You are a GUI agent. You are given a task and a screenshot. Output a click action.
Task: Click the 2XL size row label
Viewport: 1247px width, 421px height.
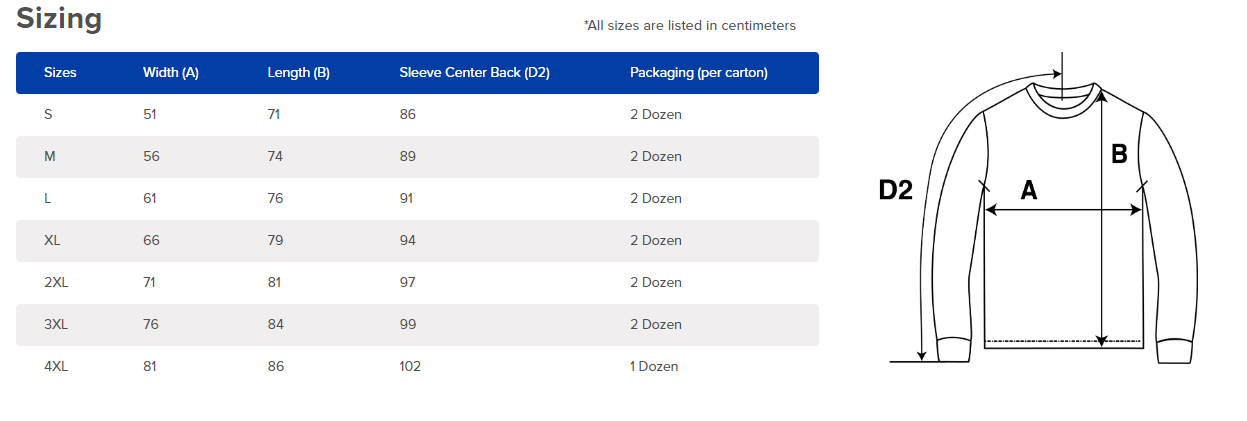[x=56, y=283]
